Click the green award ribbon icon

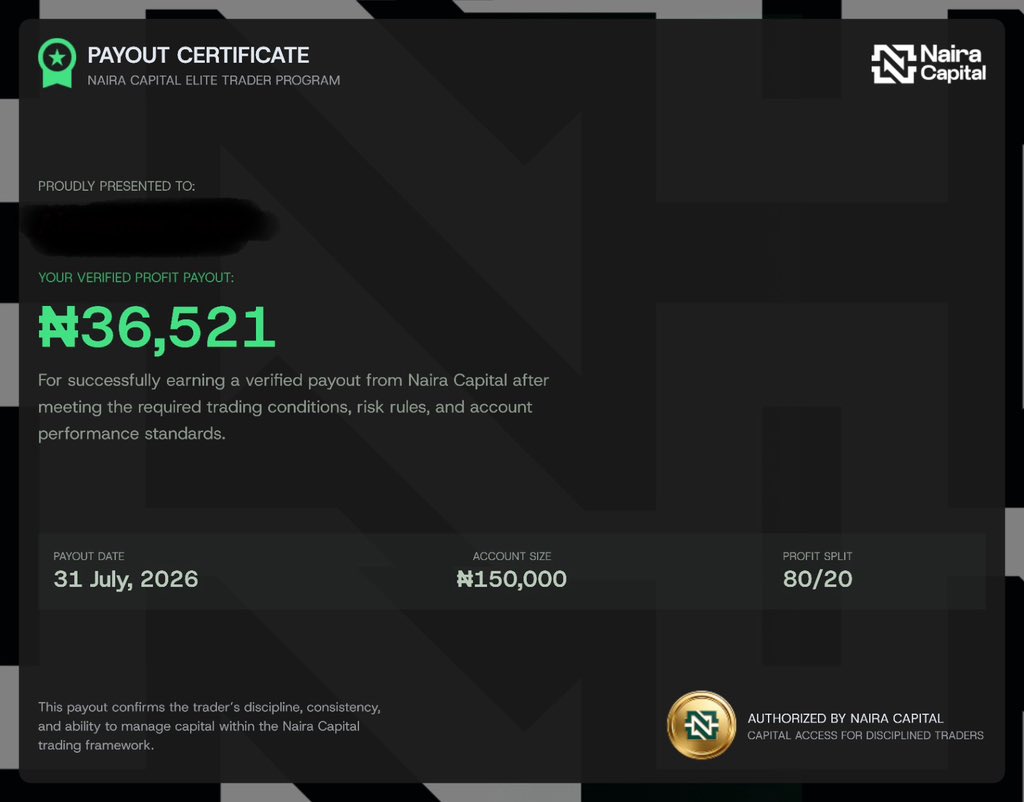57,63
